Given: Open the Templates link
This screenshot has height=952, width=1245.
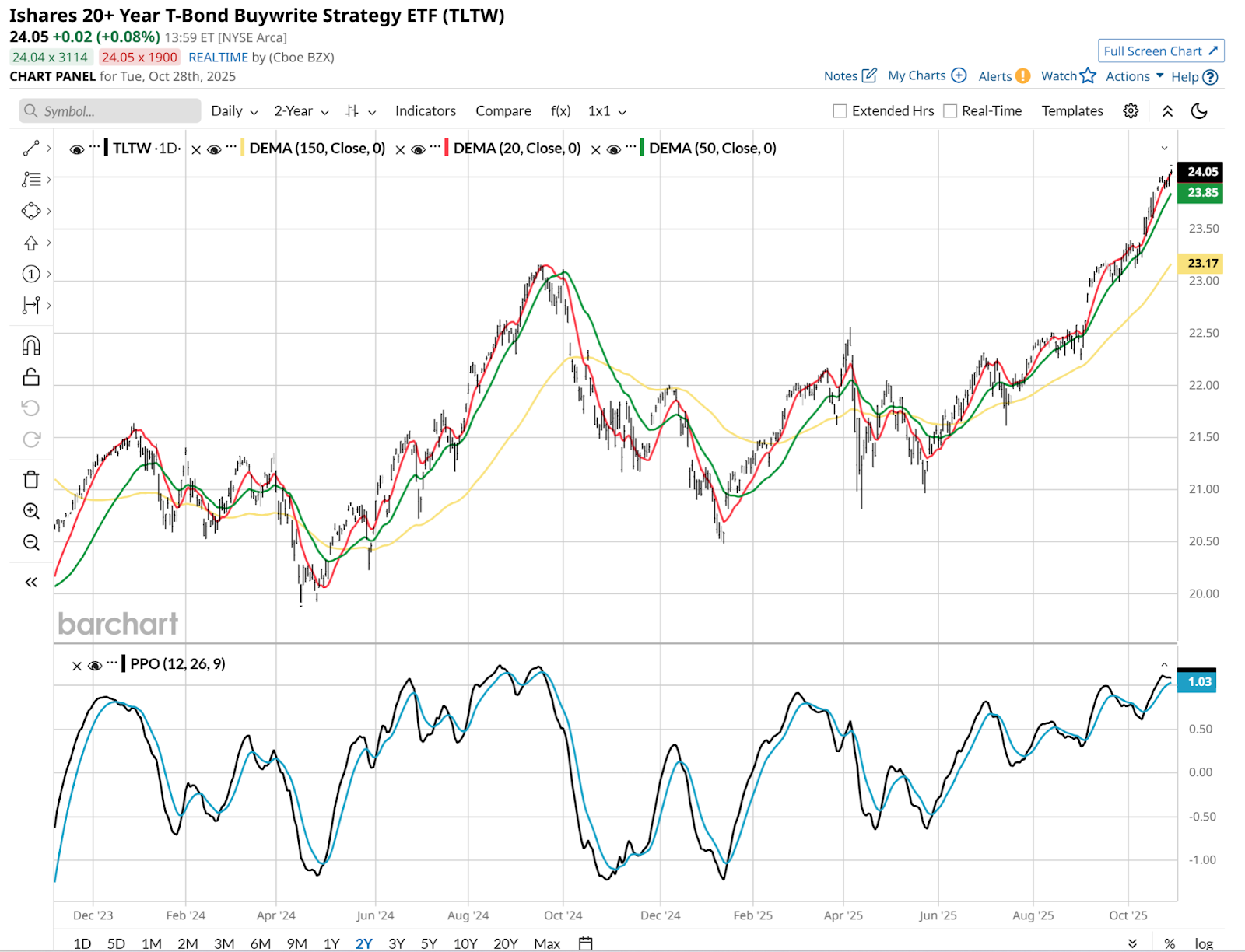Looking at the screenshot, I should (1071, 110).
